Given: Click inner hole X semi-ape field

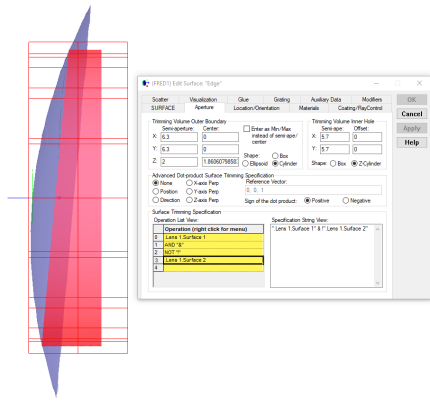Looking at the screenshot, I should pos(335,137).
